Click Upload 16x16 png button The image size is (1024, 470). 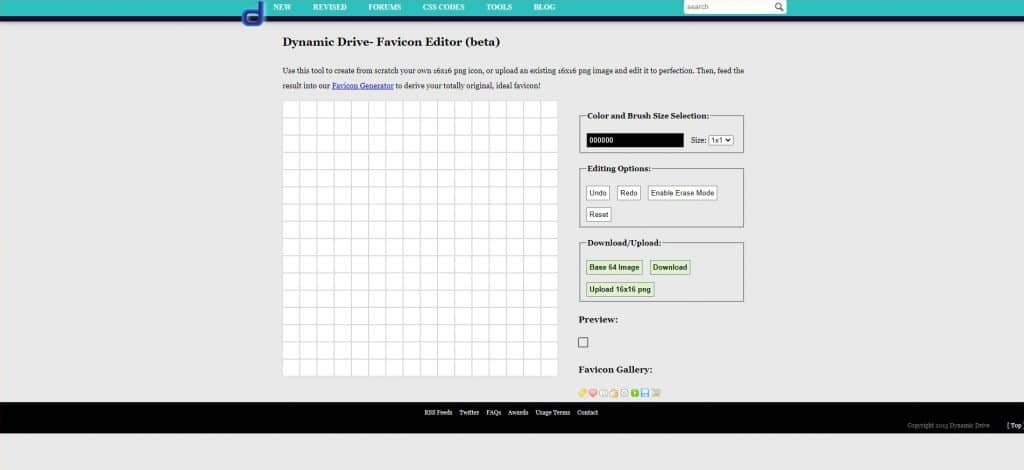click(x=620, y=289)
